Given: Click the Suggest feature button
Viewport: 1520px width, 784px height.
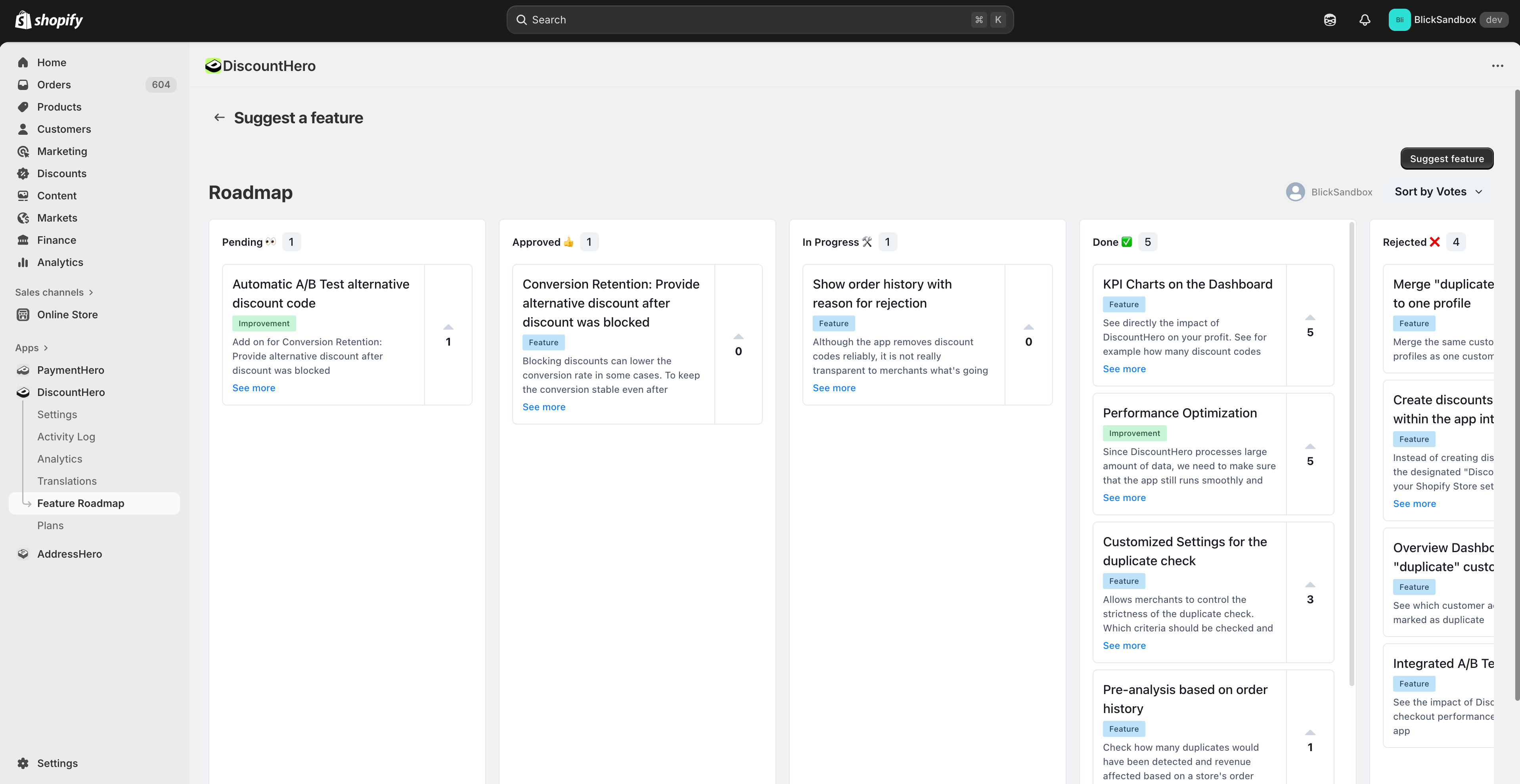Looking at the screenshot, I should click(1447, 159).
